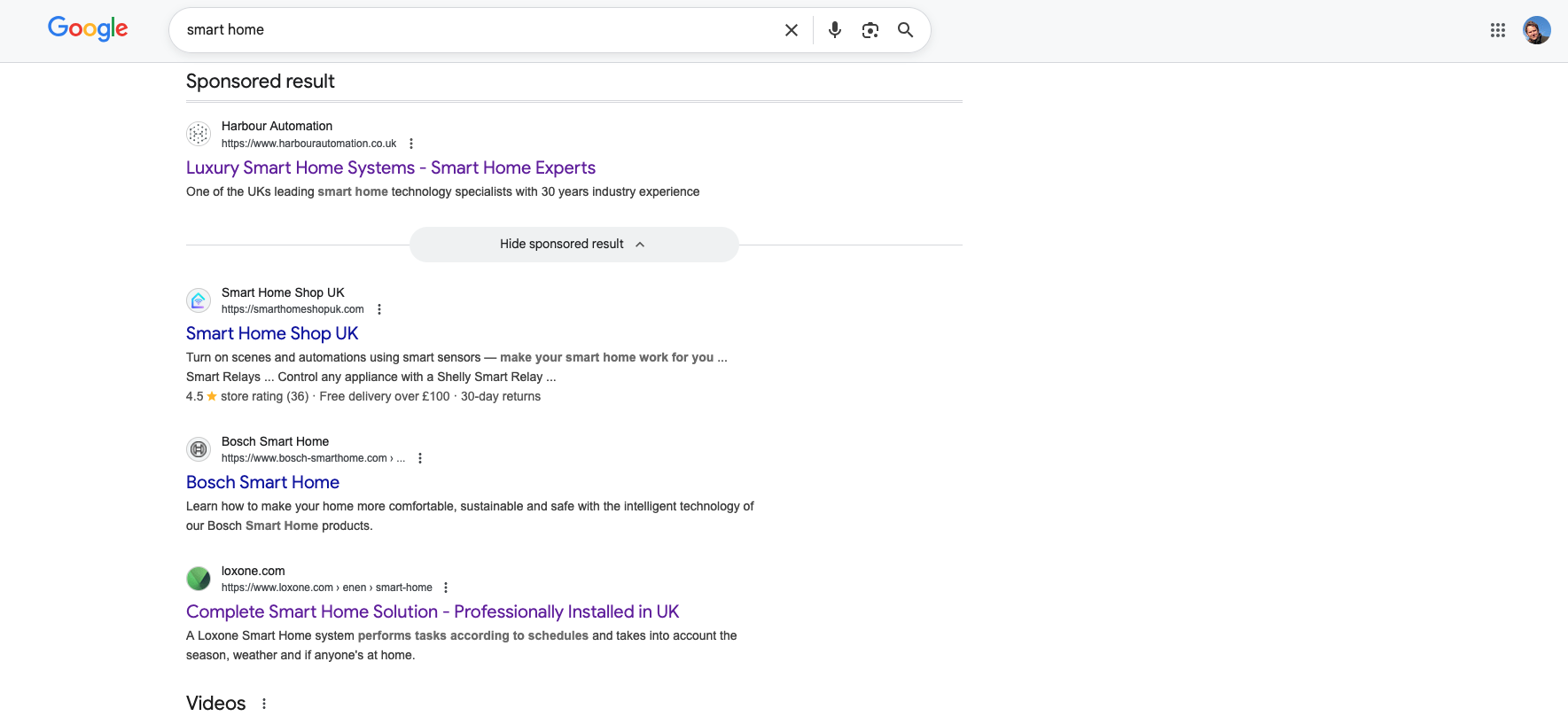Screen dimensions: 1568x724
Task: Click the loxone.com green favicon
Action: 199,579
